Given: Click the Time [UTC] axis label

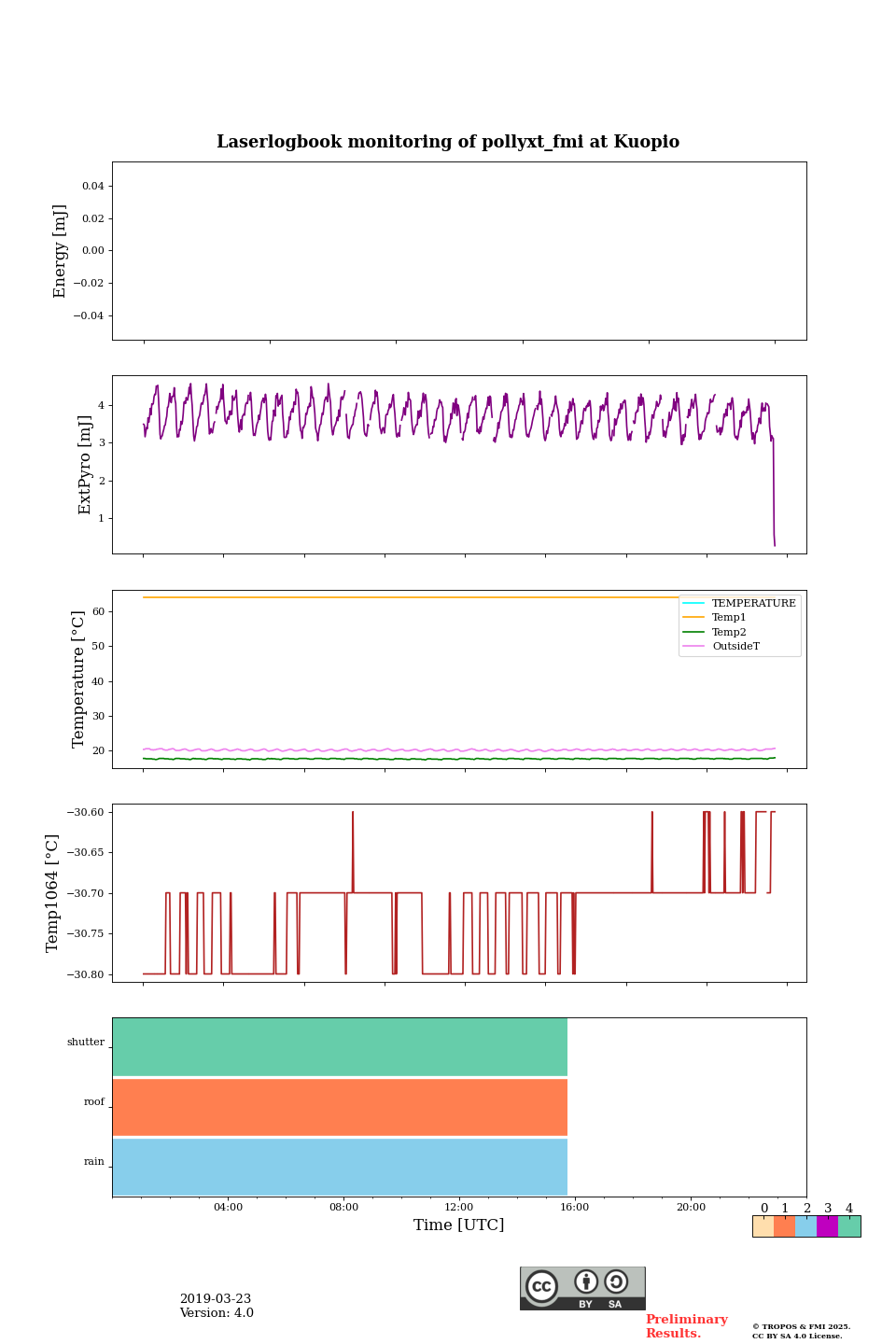Looking at the screenshot, I should [x=459, y=1225].
